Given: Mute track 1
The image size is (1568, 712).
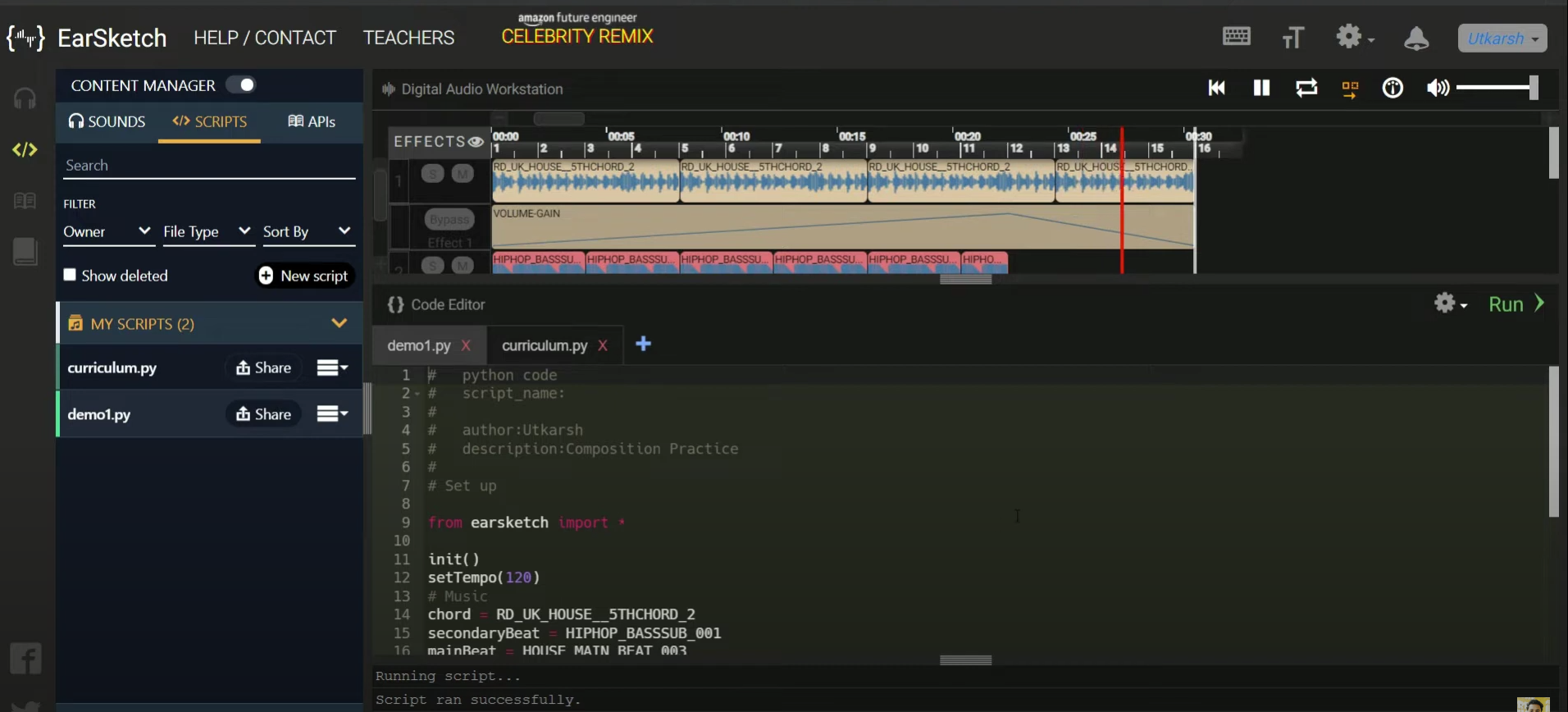Looking at the screenshot, I should click(x=463, y=173).
